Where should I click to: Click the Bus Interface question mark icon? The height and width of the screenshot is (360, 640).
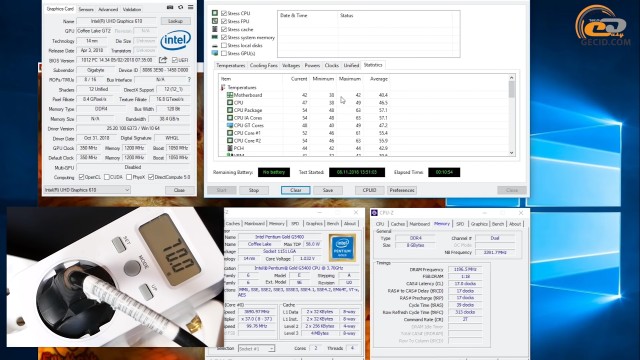pyautogui.click(x=189, y=80)
